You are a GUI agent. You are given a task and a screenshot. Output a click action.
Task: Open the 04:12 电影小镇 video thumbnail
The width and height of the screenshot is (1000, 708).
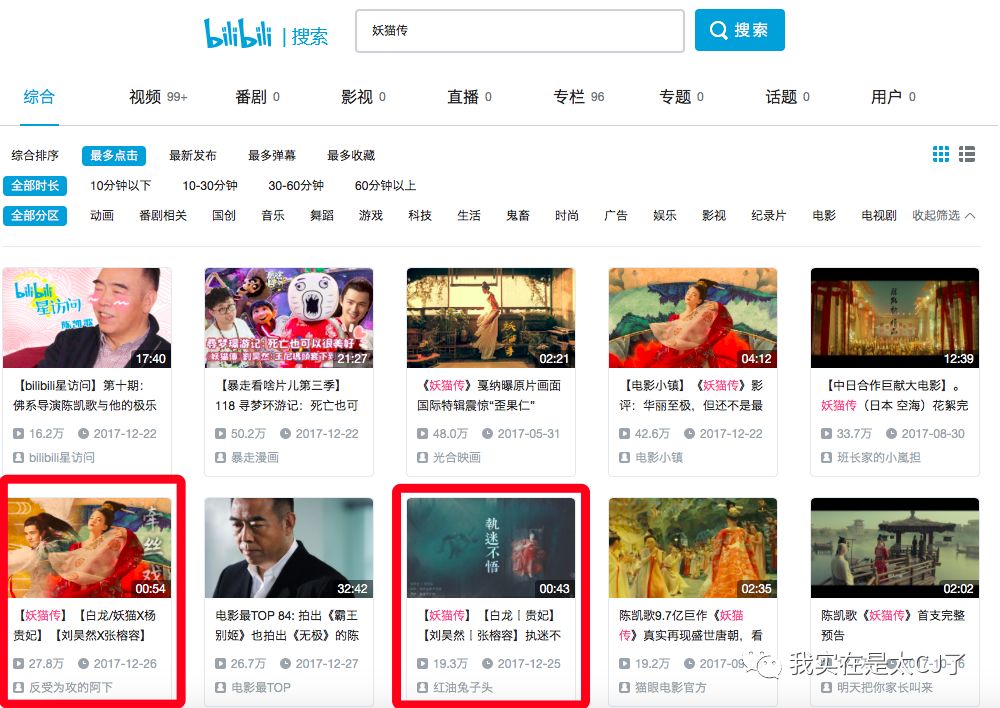pos(693,318)
